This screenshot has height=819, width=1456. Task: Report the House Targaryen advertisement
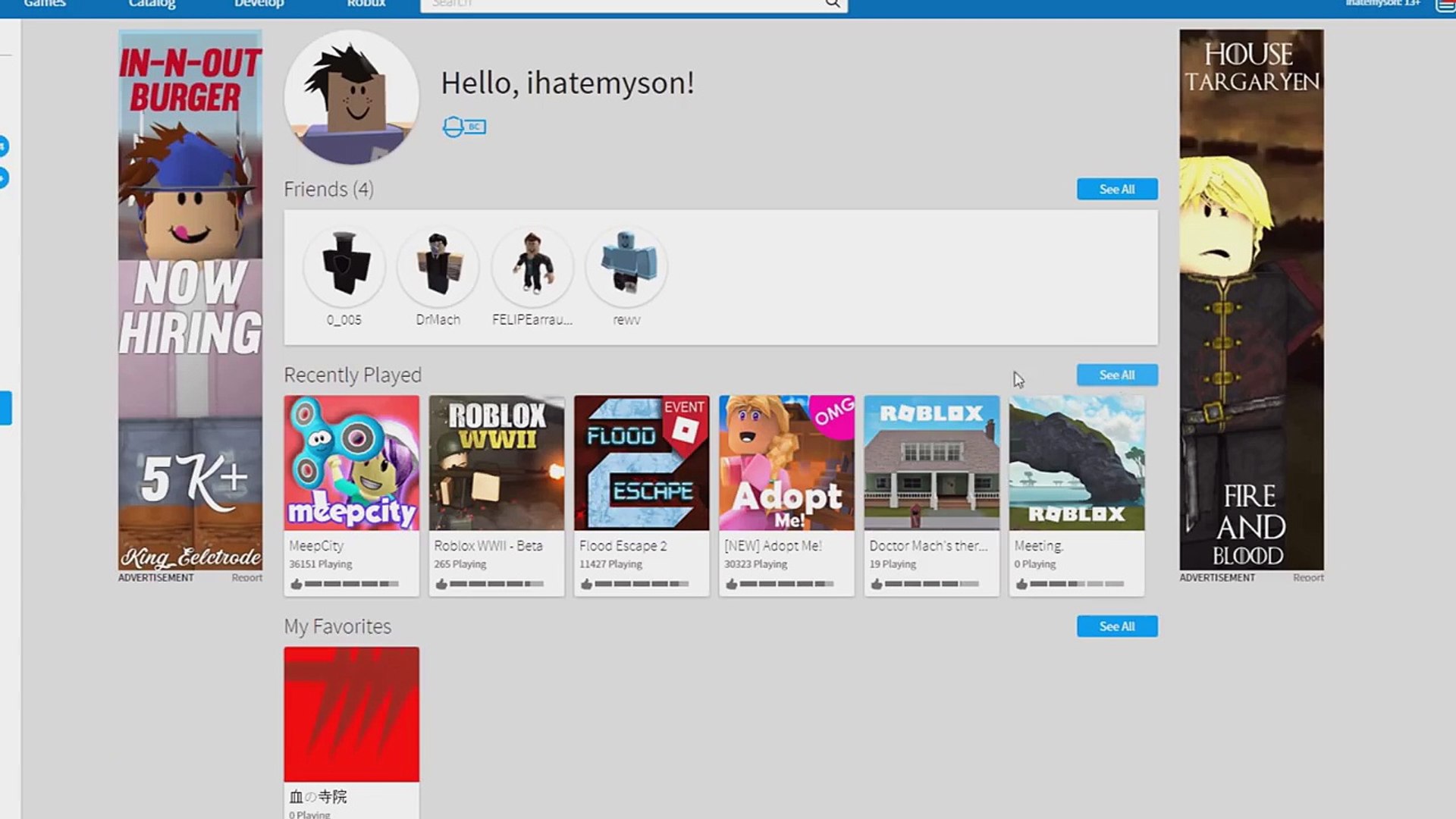pyautogui.click(x=1308, y=578)
